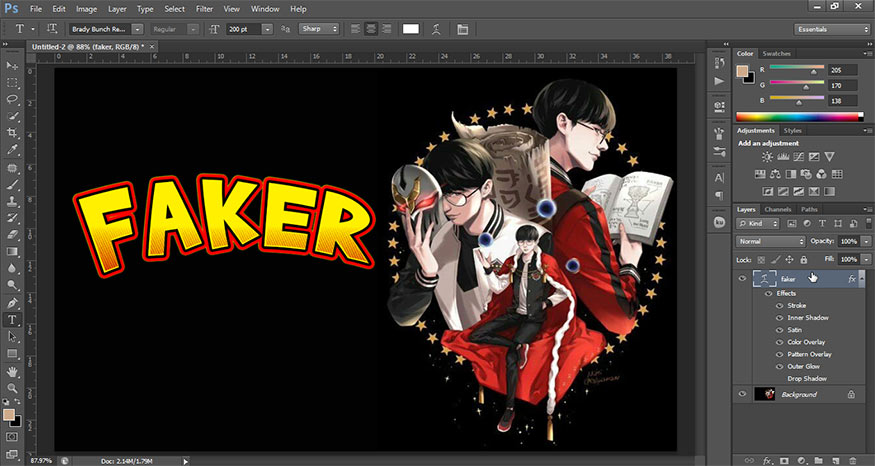The height and width of the screenshot is (466, 875).
Task: Select the Clone Stamp tool
Action: (x=12, y=201)
